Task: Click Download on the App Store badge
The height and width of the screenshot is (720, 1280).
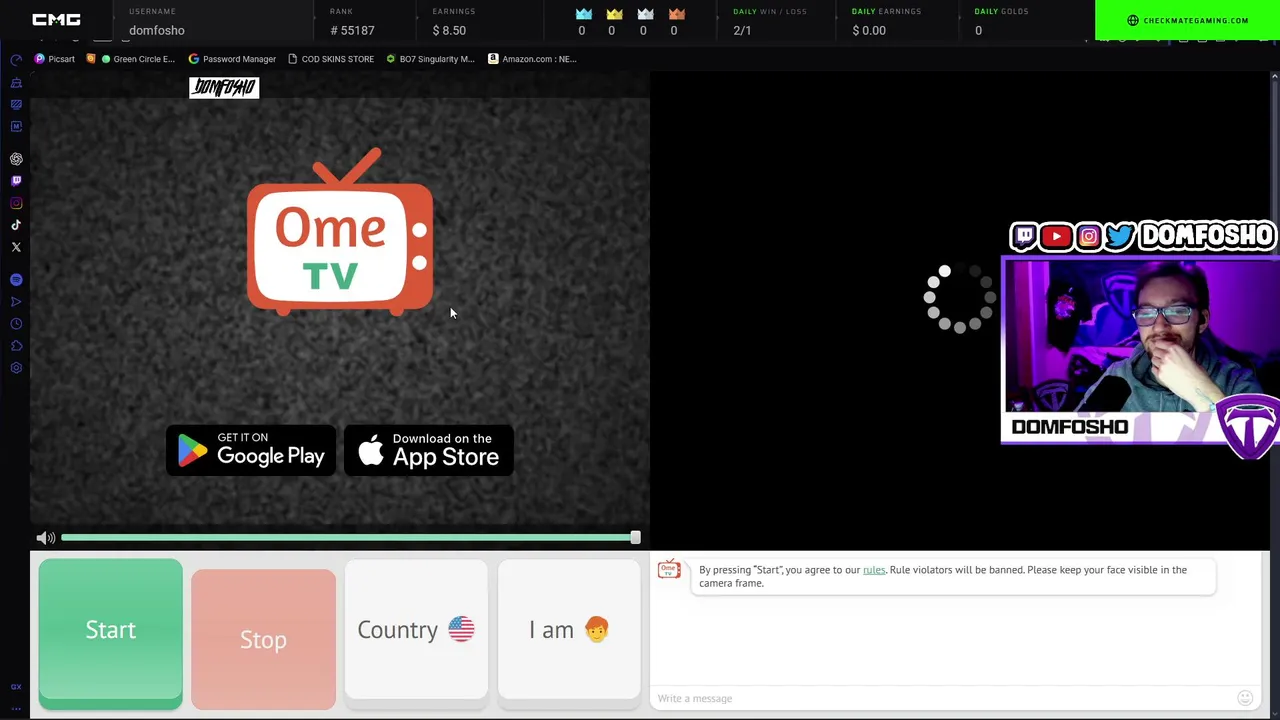Action: point(429,450)
